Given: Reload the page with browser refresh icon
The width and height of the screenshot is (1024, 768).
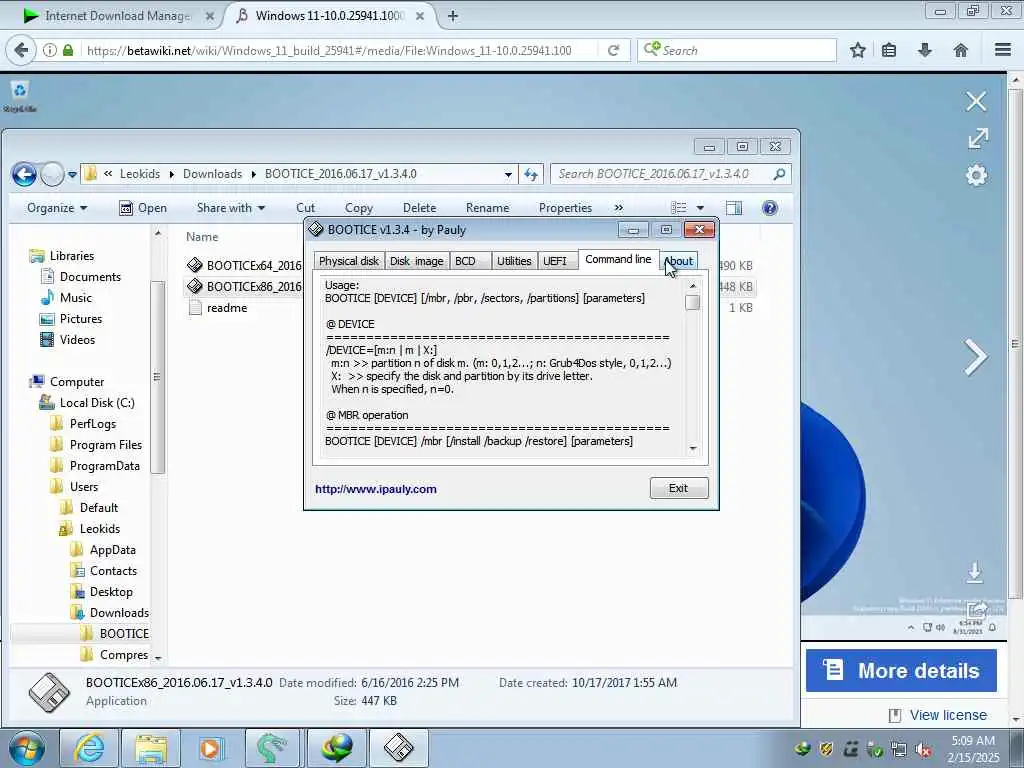Looking at the screenshot, I should tap(613, 50).
